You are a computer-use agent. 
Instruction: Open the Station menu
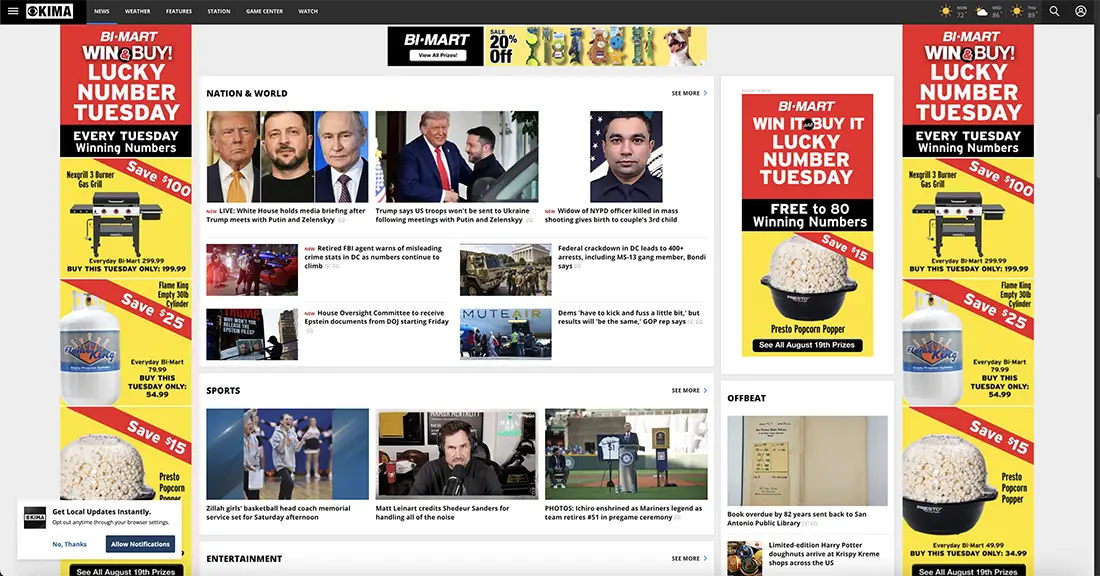click(219, 11)
